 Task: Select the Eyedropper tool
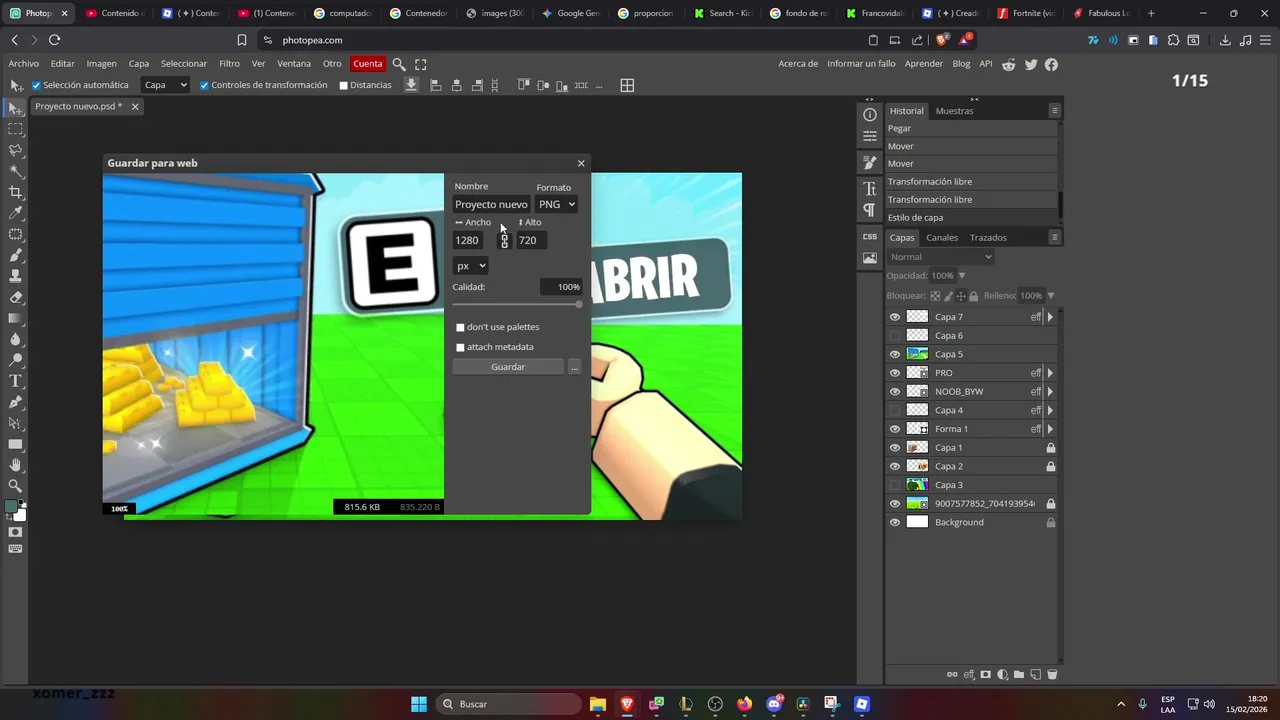point(15,213)
